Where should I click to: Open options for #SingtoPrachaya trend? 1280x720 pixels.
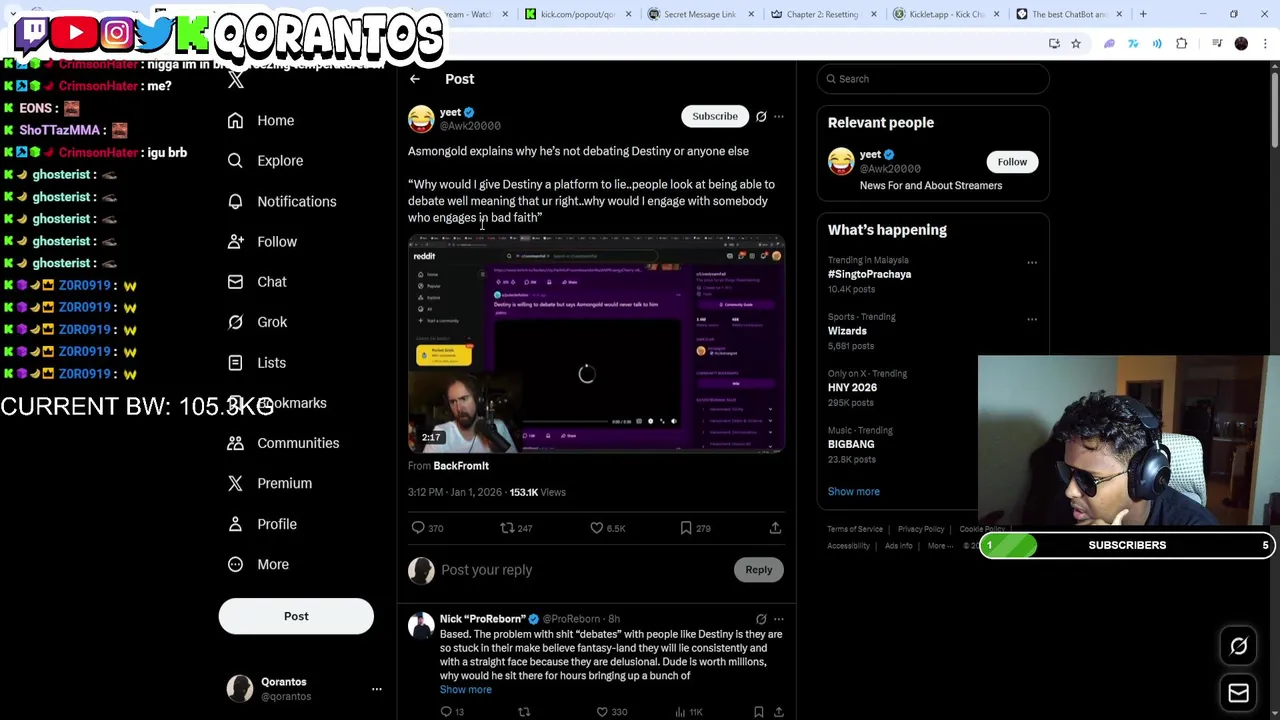(1032, 263)
